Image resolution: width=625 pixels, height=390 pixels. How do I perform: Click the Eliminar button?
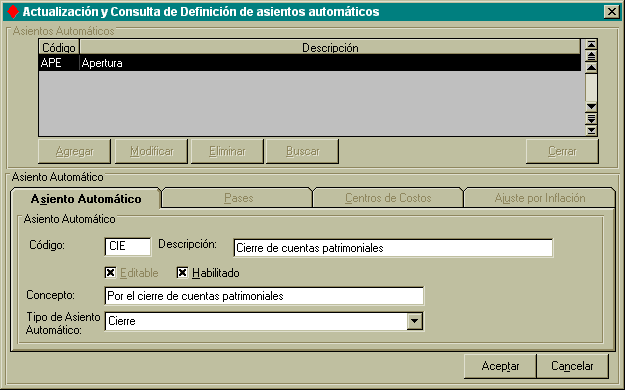pyautogui.click(x=227, y=151)
